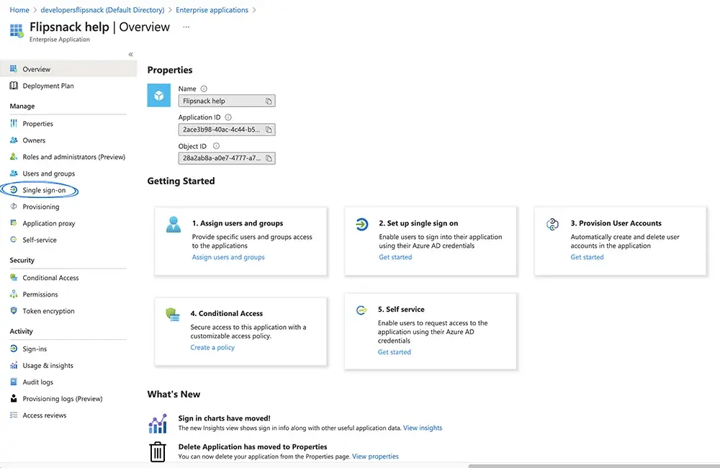Viewport: 720px width, 468px height.
Task: Click the Roles and administrators icon
Action: tap(14, 157)
